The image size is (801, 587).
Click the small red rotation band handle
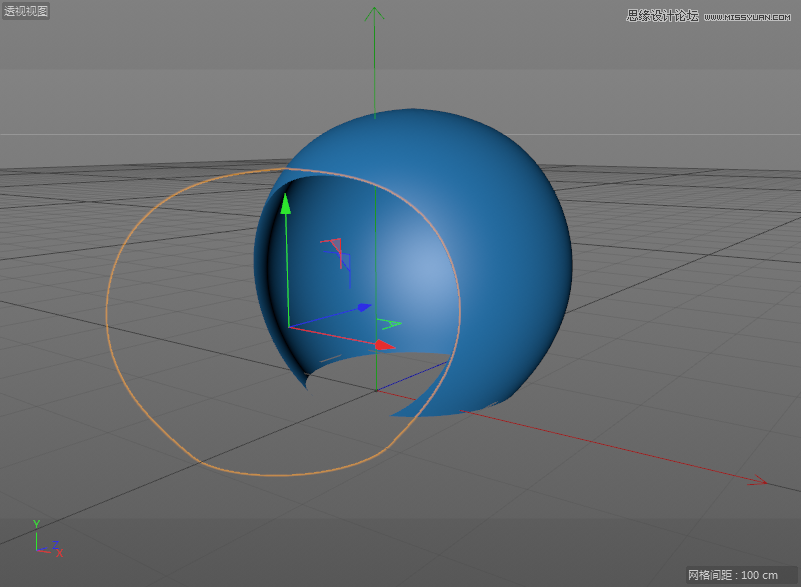(337, 245)
